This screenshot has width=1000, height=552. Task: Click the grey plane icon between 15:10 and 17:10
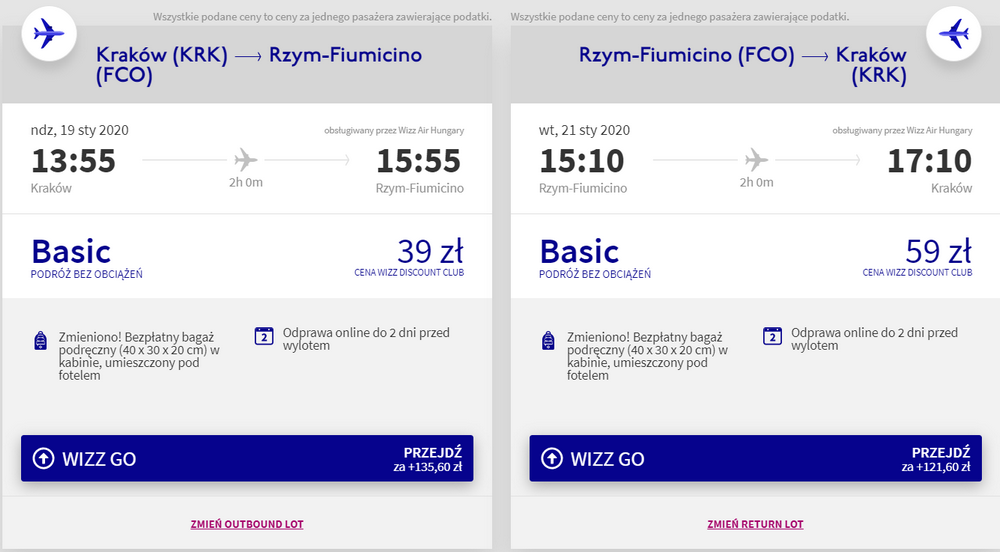[756, 159]
